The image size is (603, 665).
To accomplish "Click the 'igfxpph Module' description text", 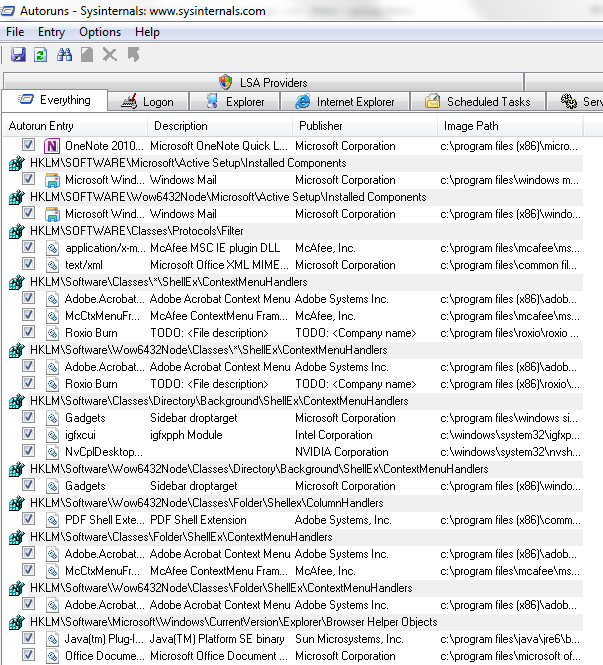I will click(186, 435).
